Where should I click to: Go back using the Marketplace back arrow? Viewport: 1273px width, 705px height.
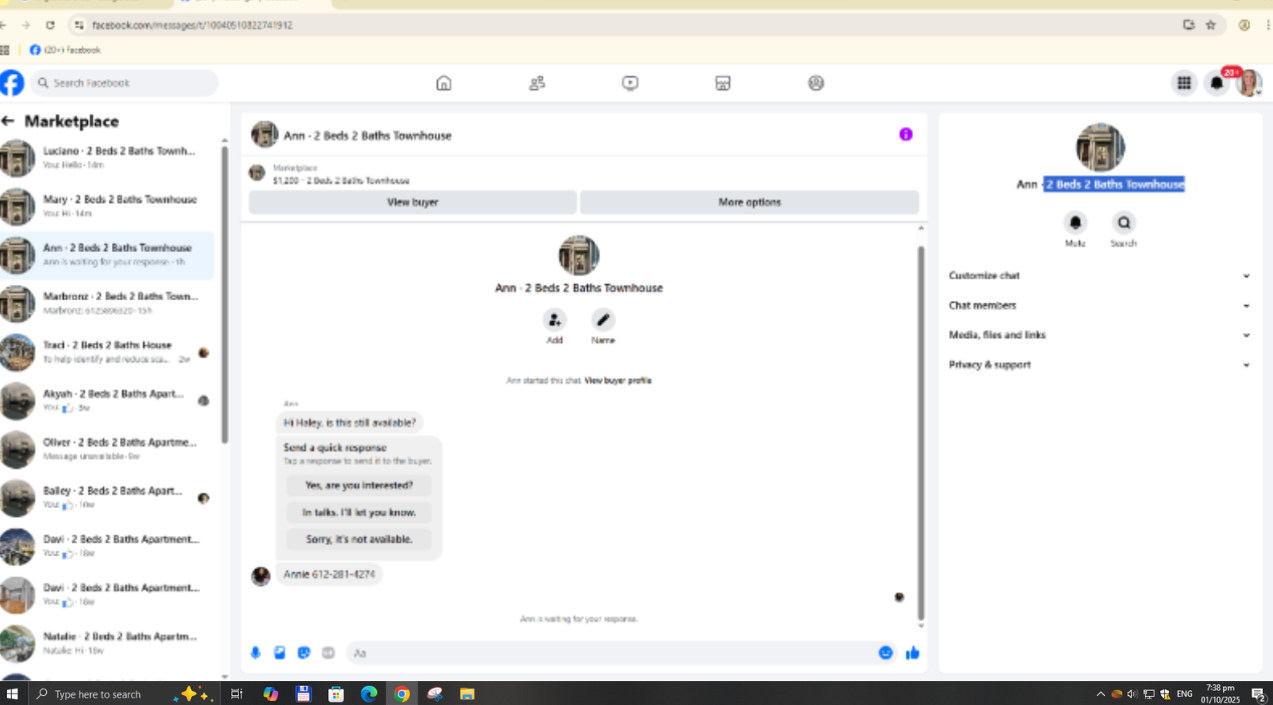(x=8, y=121)
